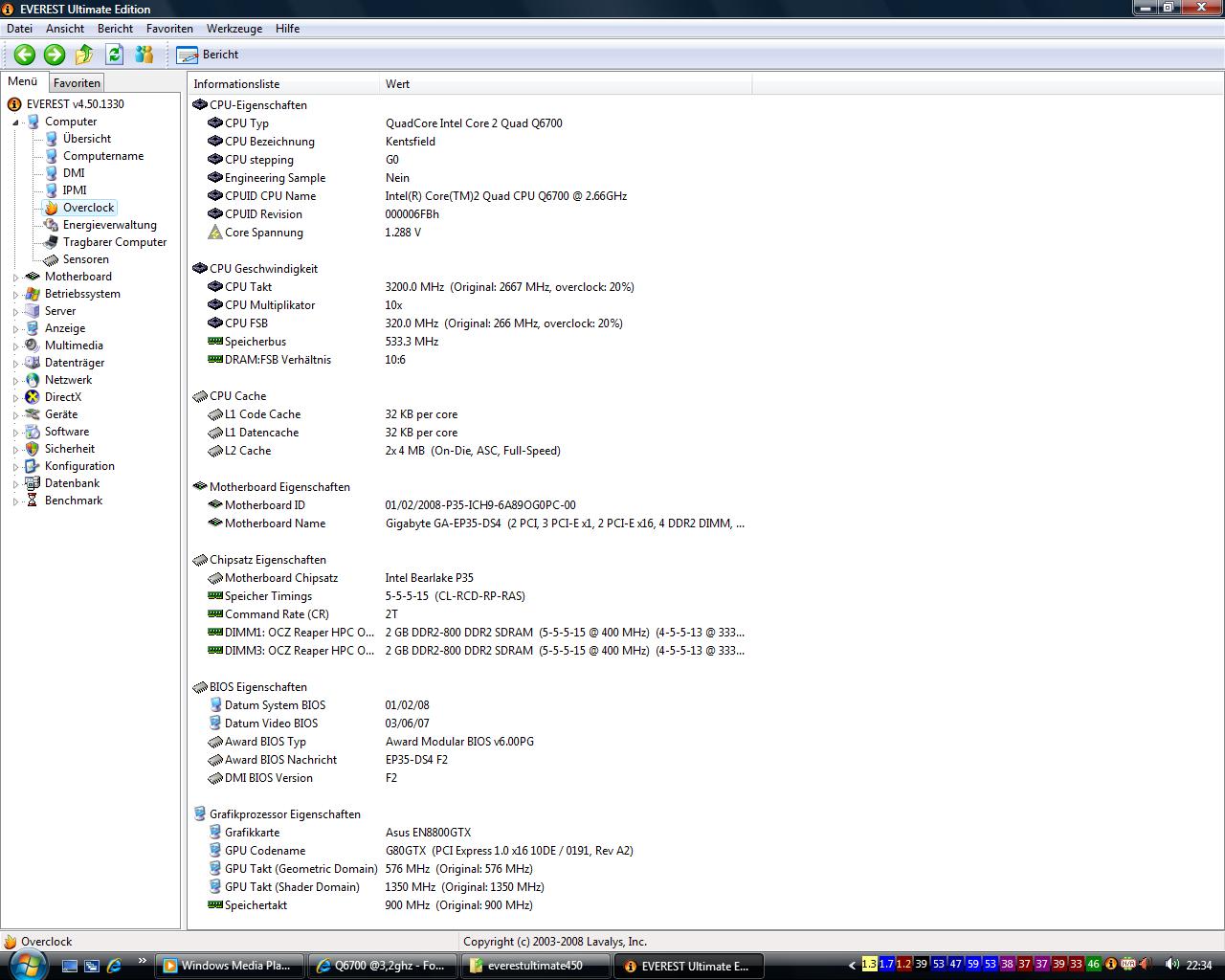
Task: Expand the Server tree node
Action: coord(15,312)
